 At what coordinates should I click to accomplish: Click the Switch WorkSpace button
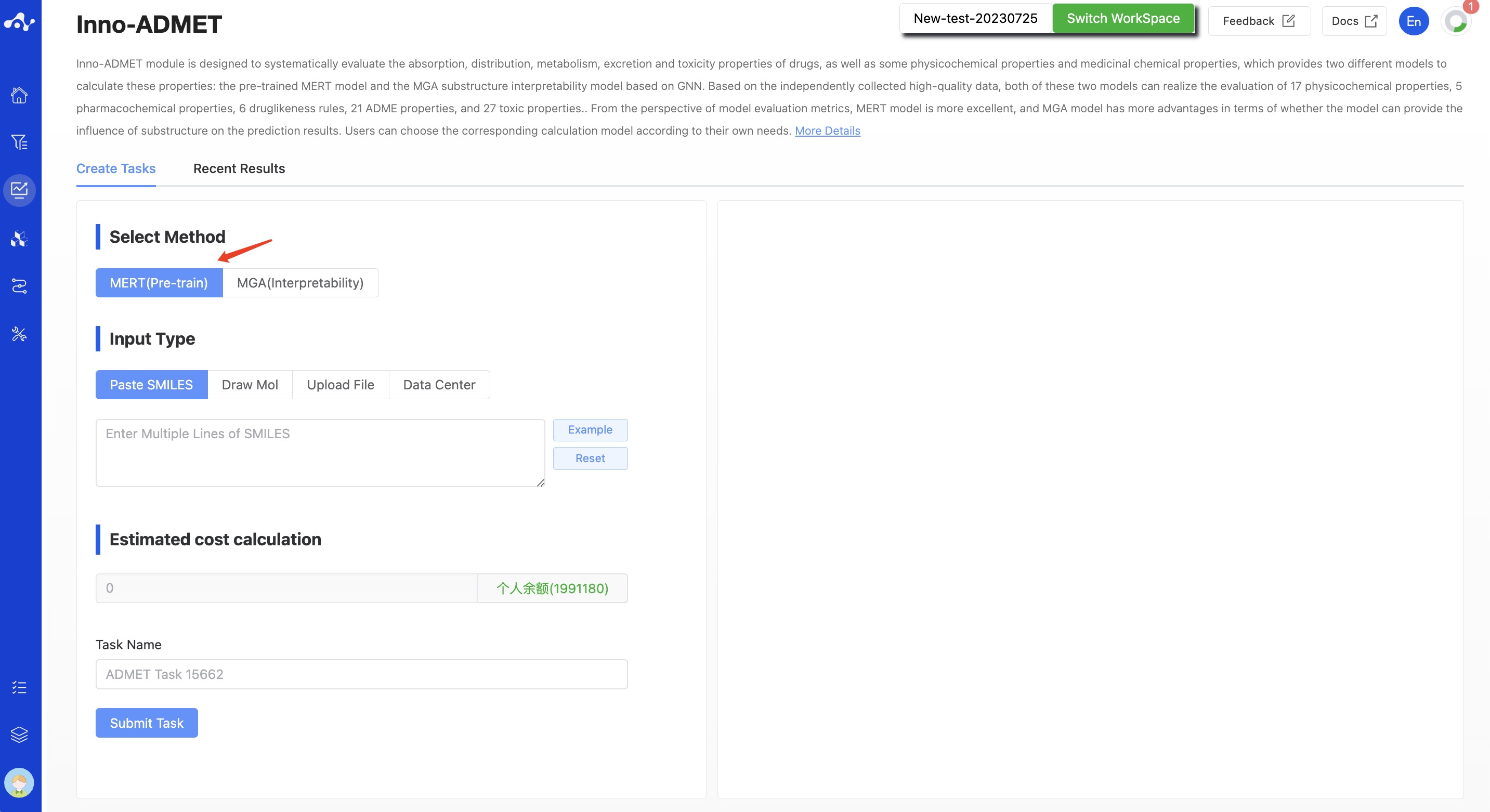pyautogui.click(x=1123, y=19)
